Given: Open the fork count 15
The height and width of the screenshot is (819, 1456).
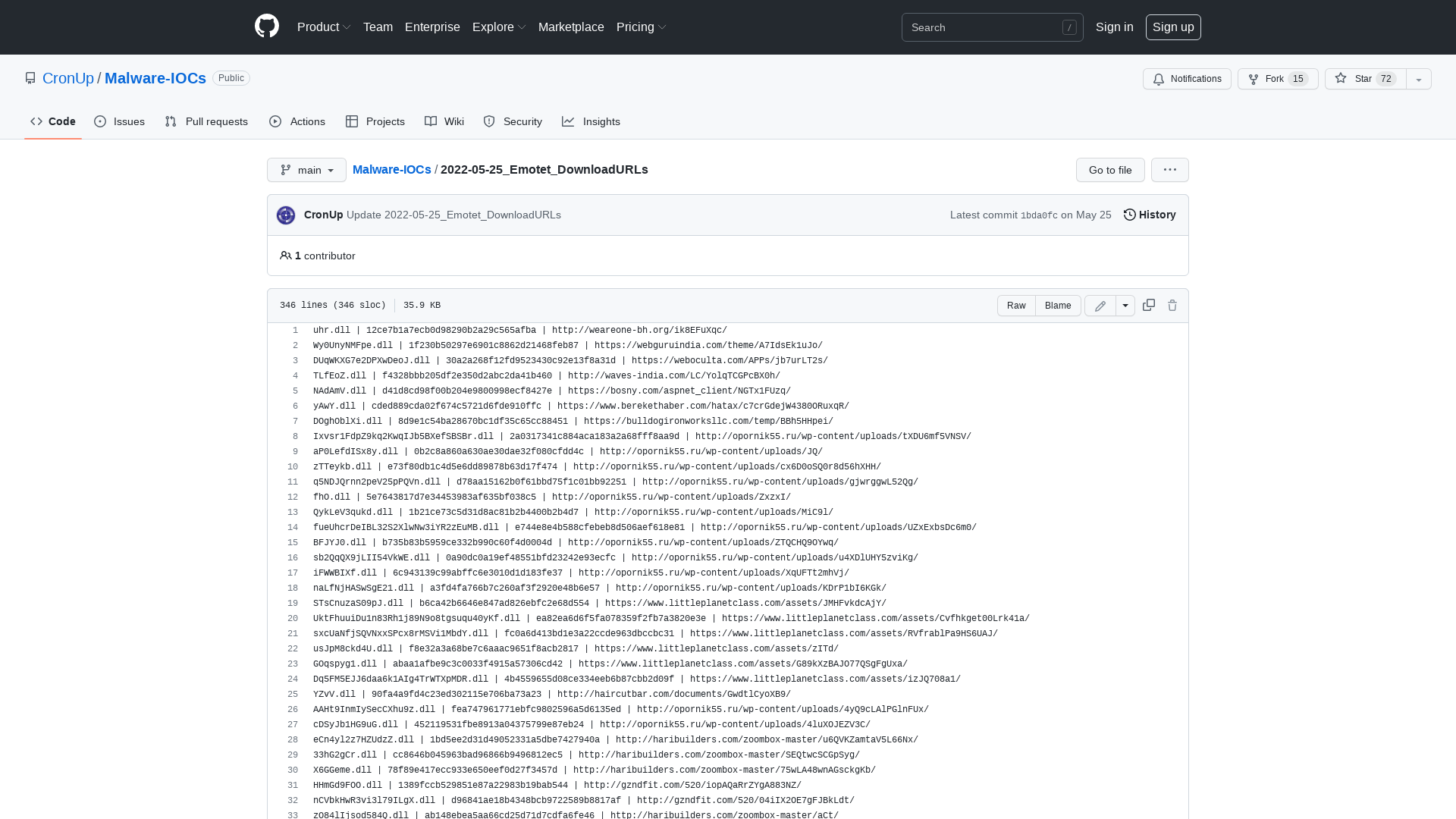Looking at the screenshot, I should click(x=1298, y=79).
